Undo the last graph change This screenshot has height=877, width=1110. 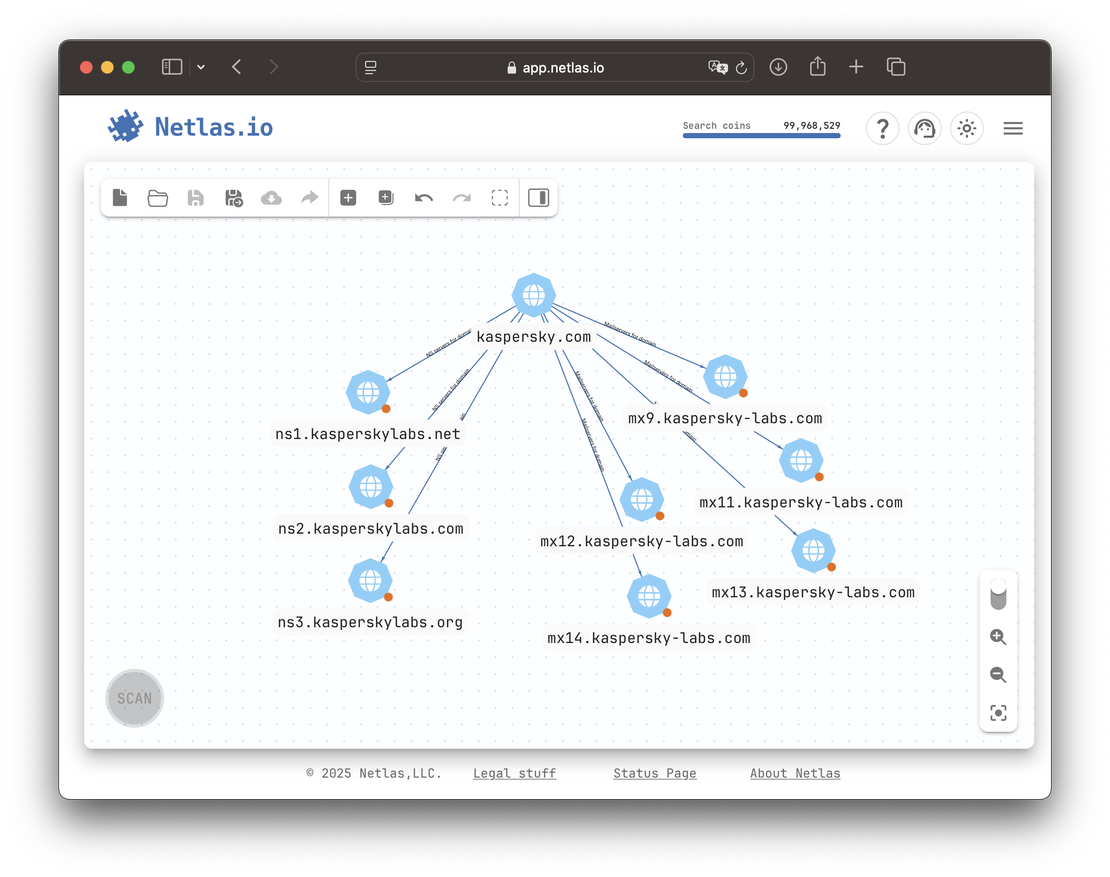coord(423,197)
